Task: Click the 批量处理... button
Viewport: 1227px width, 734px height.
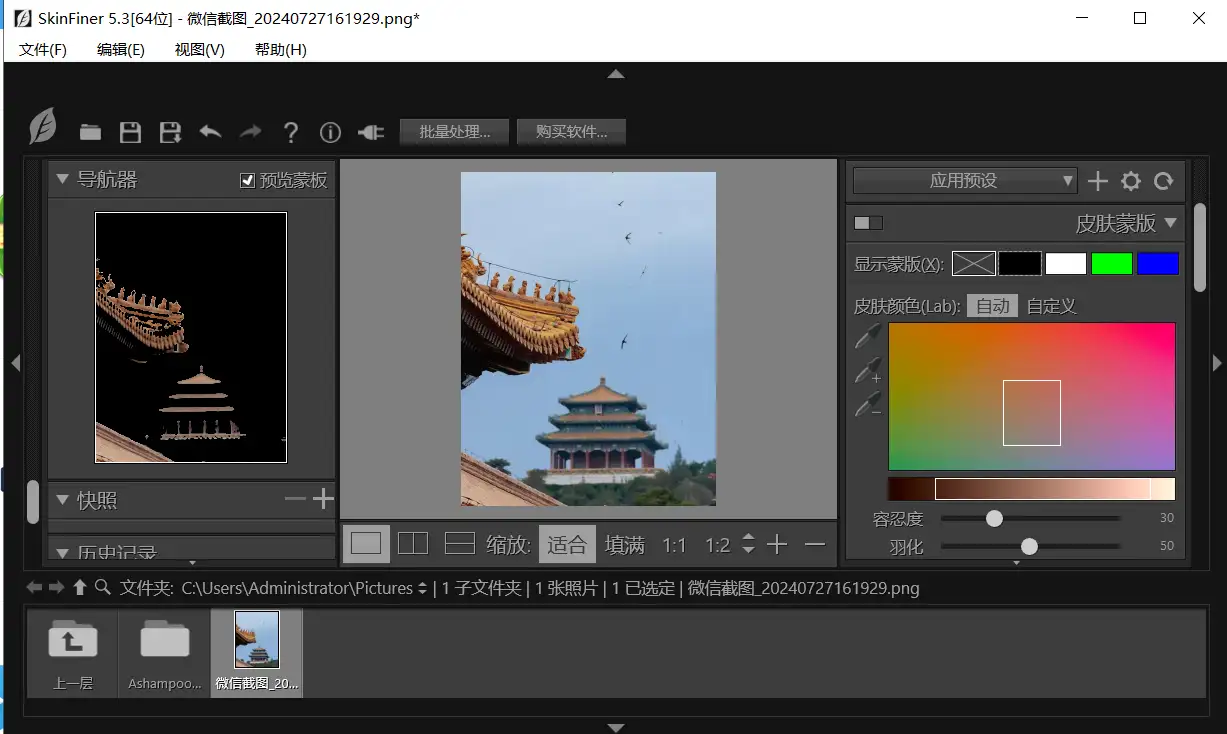Action: pos(454,132)
